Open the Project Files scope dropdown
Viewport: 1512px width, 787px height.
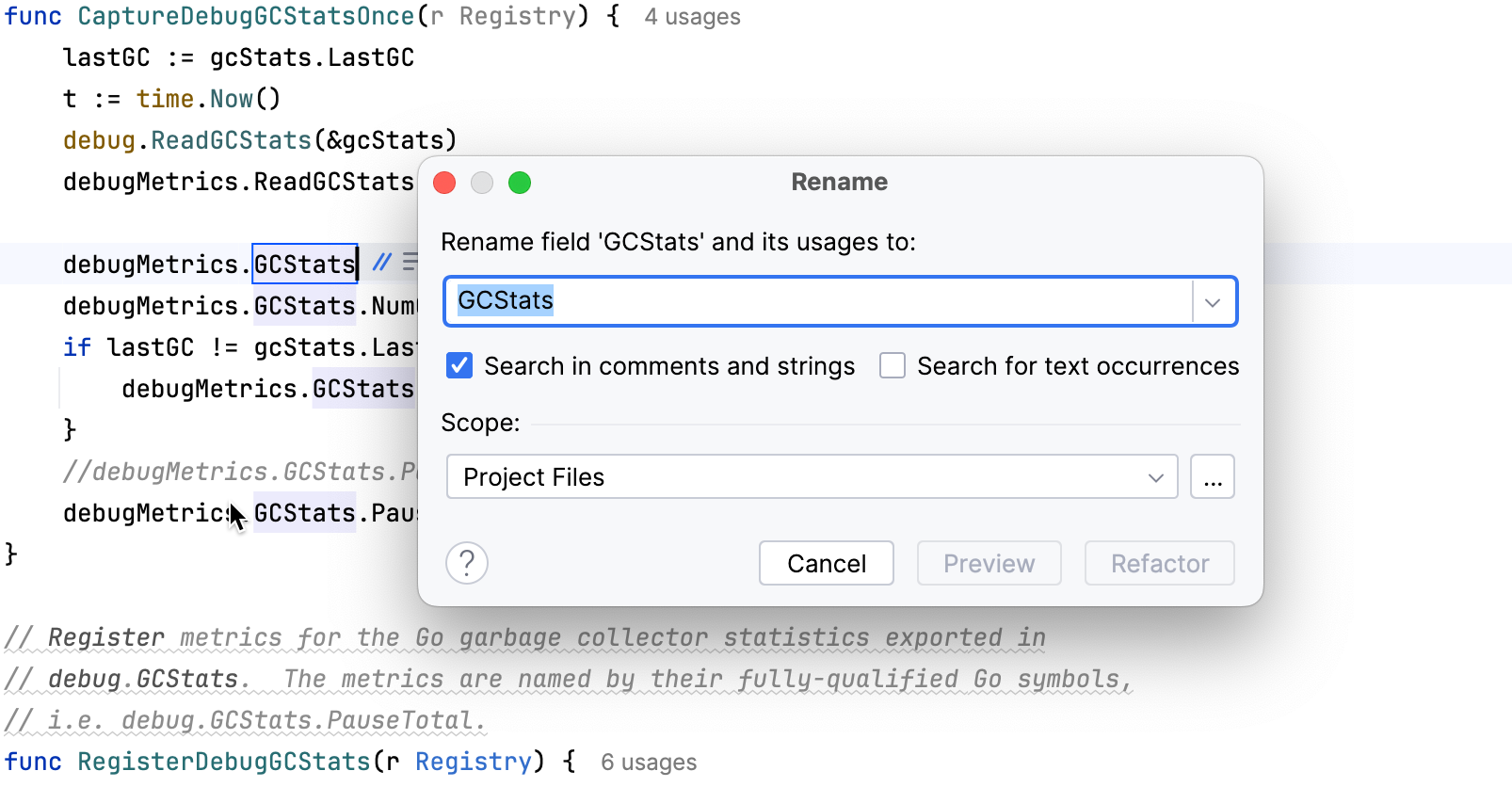pos(812,477)
